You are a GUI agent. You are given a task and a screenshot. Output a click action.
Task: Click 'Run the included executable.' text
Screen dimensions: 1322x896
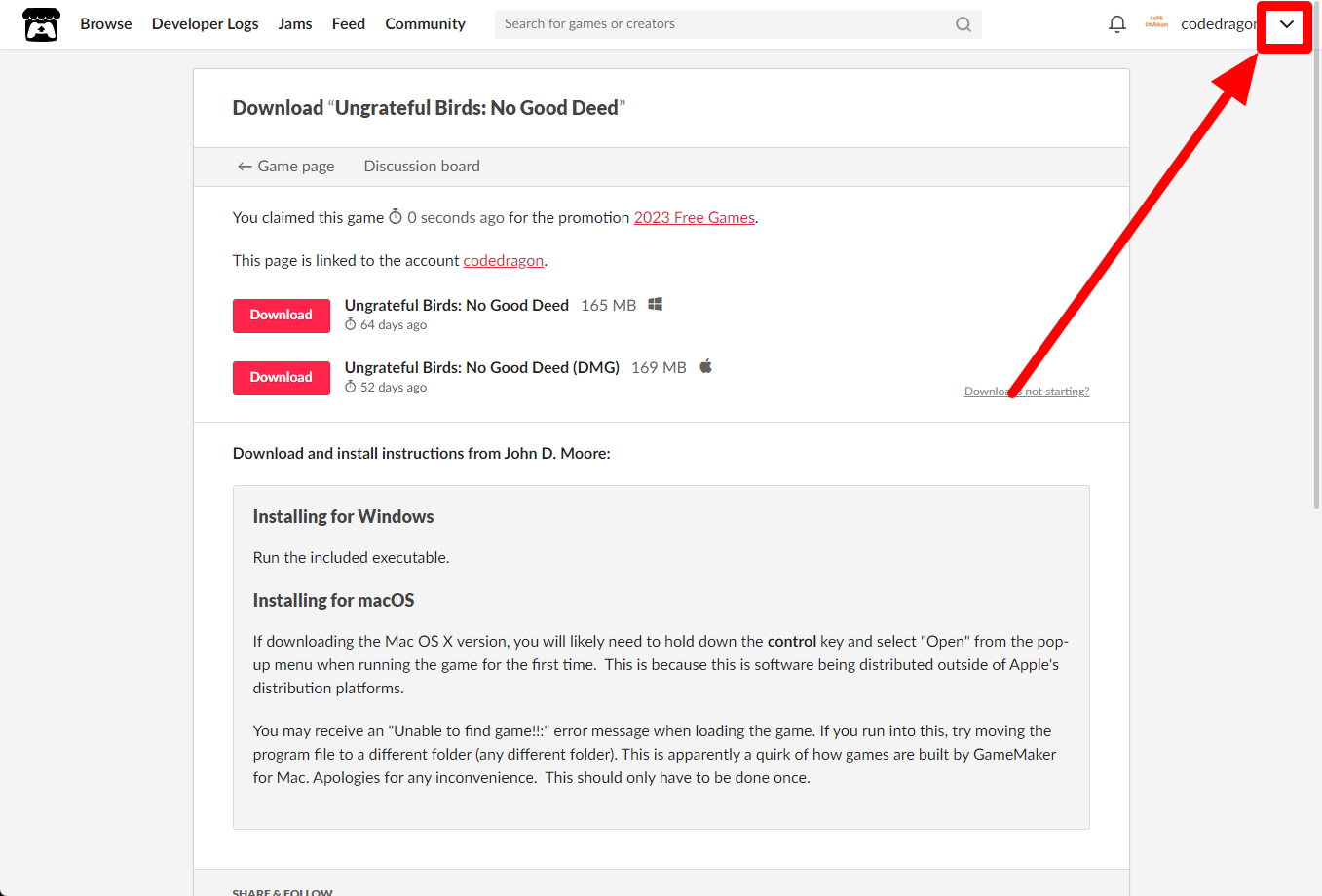351,558
